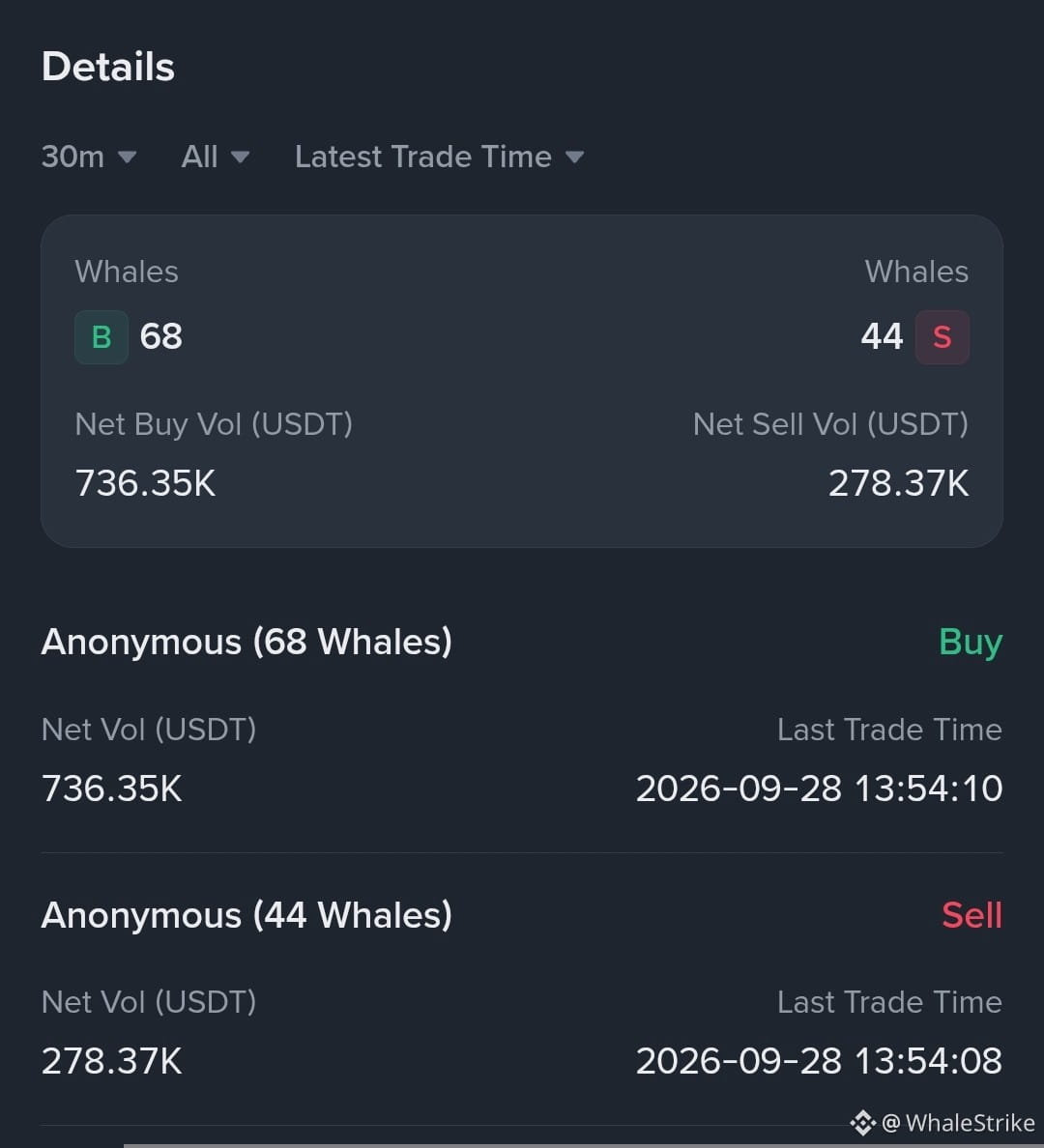Click the Details heading

[x=108, y=67]
